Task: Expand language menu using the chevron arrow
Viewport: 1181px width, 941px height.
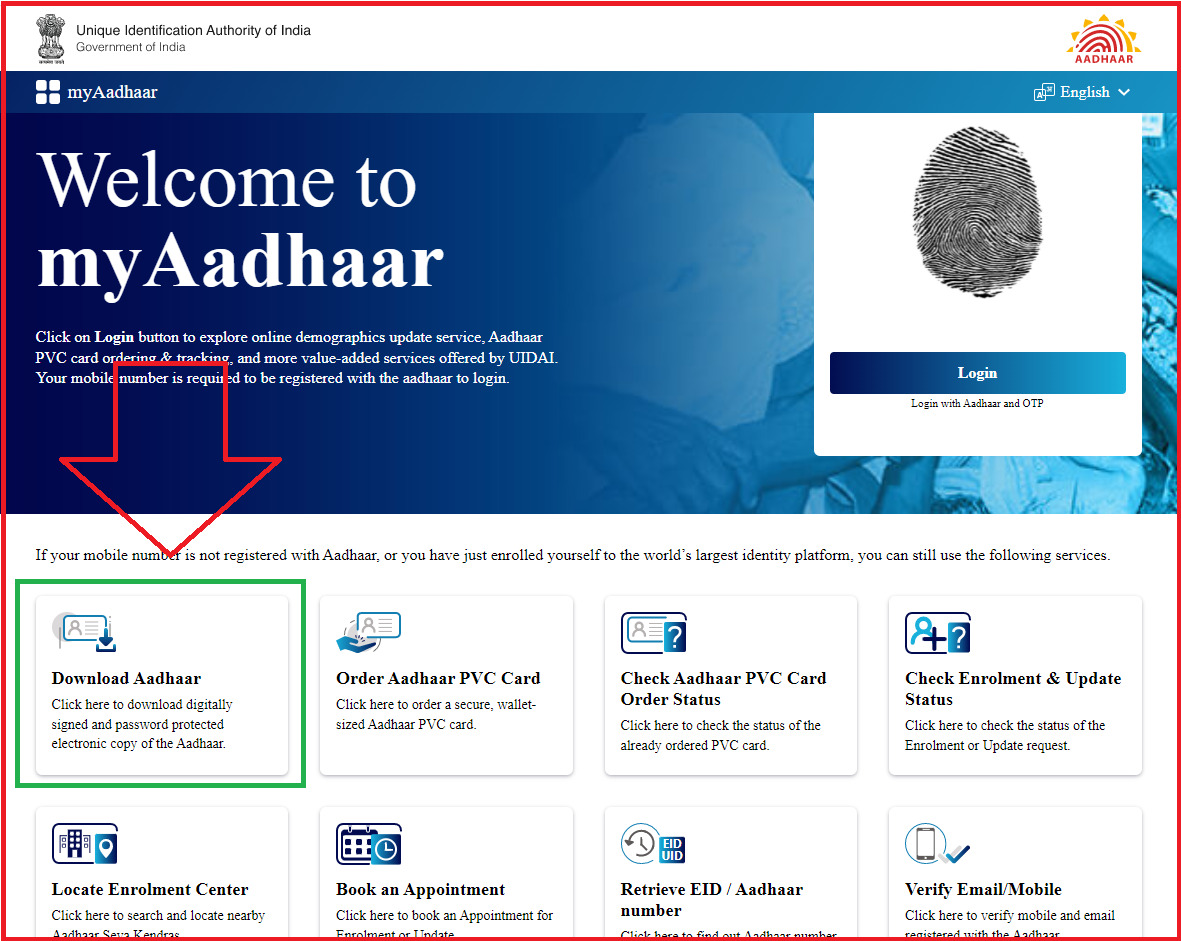Action: tap(1124, 92)
